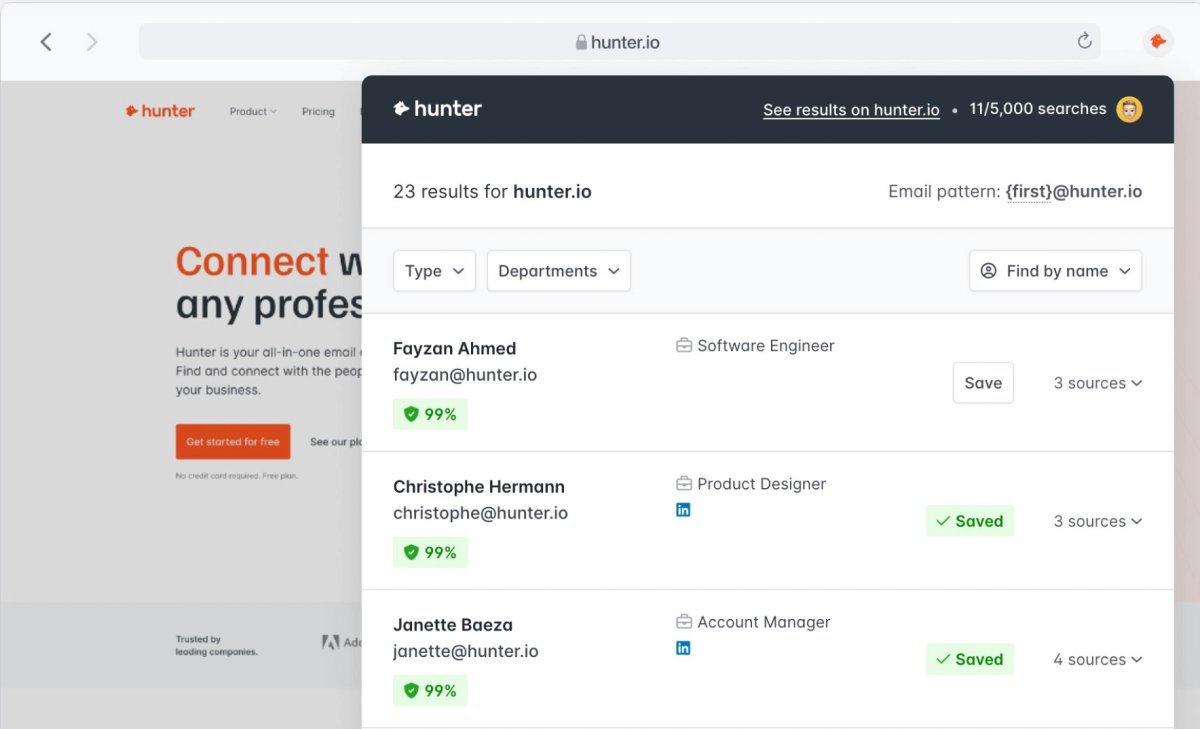This screenshot has width=1200, height=729.
Task: Click the lock icon in the address bar
Action: pos(580,42)
